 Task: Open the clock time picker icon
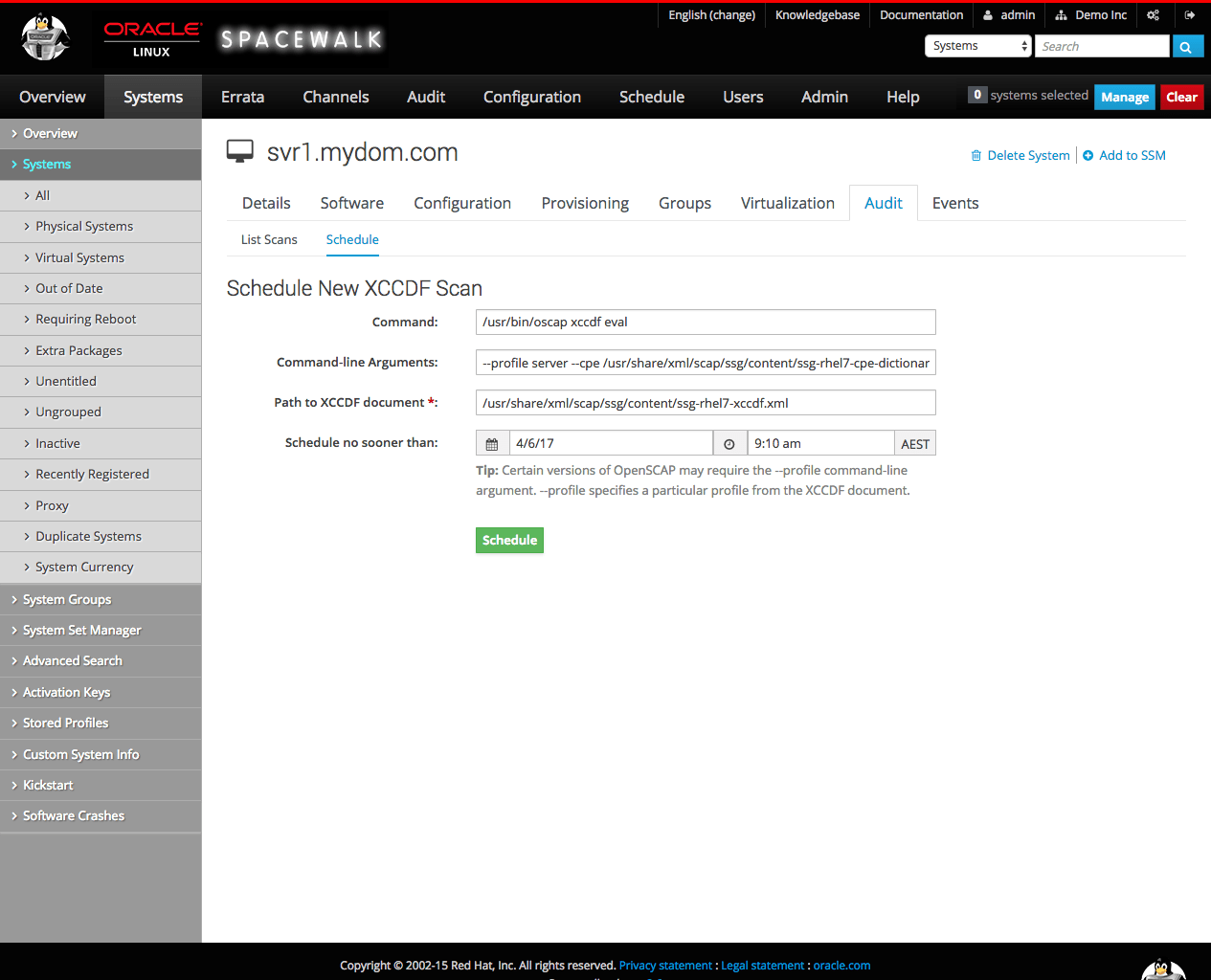click(729, 444)
